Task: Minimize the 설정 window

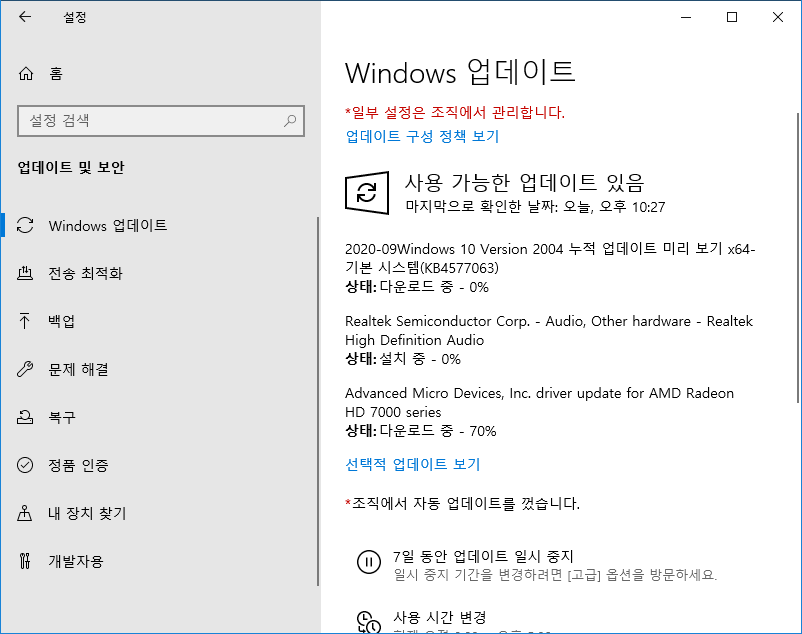Action: (686, 17)
